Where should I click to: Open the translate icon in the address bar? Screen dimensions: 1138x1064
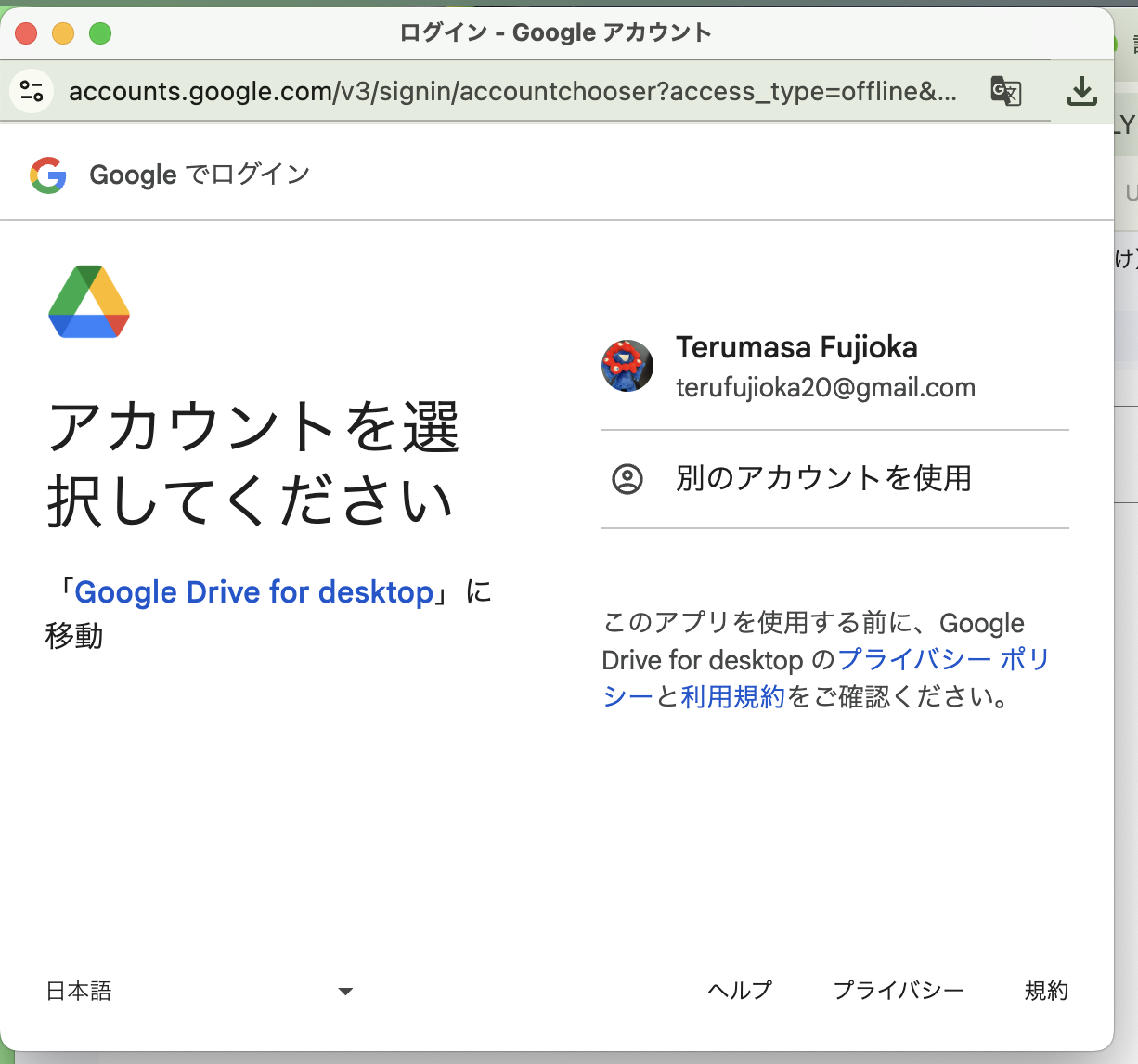1005,90
